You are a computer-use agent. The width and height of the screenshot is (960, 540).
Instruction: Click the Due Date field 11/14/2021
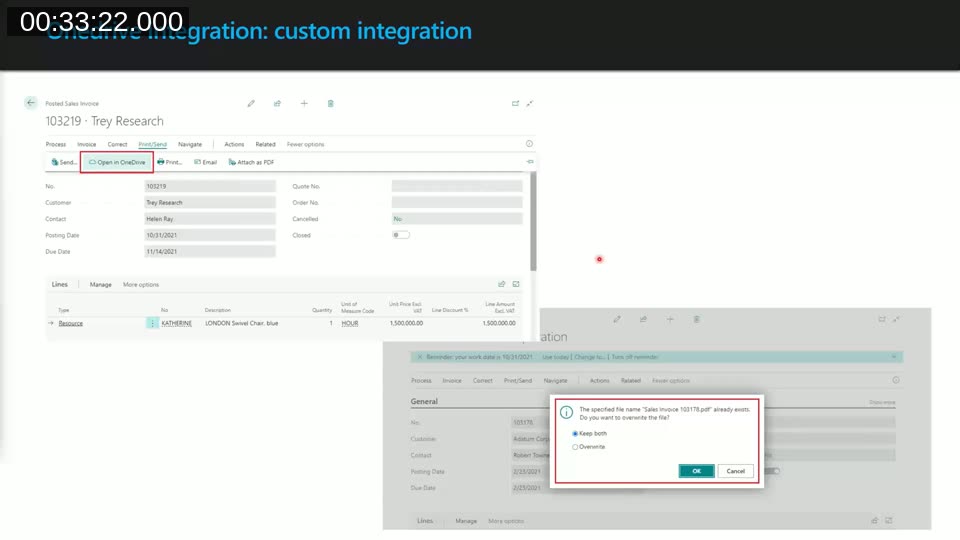tap(210, 252)
